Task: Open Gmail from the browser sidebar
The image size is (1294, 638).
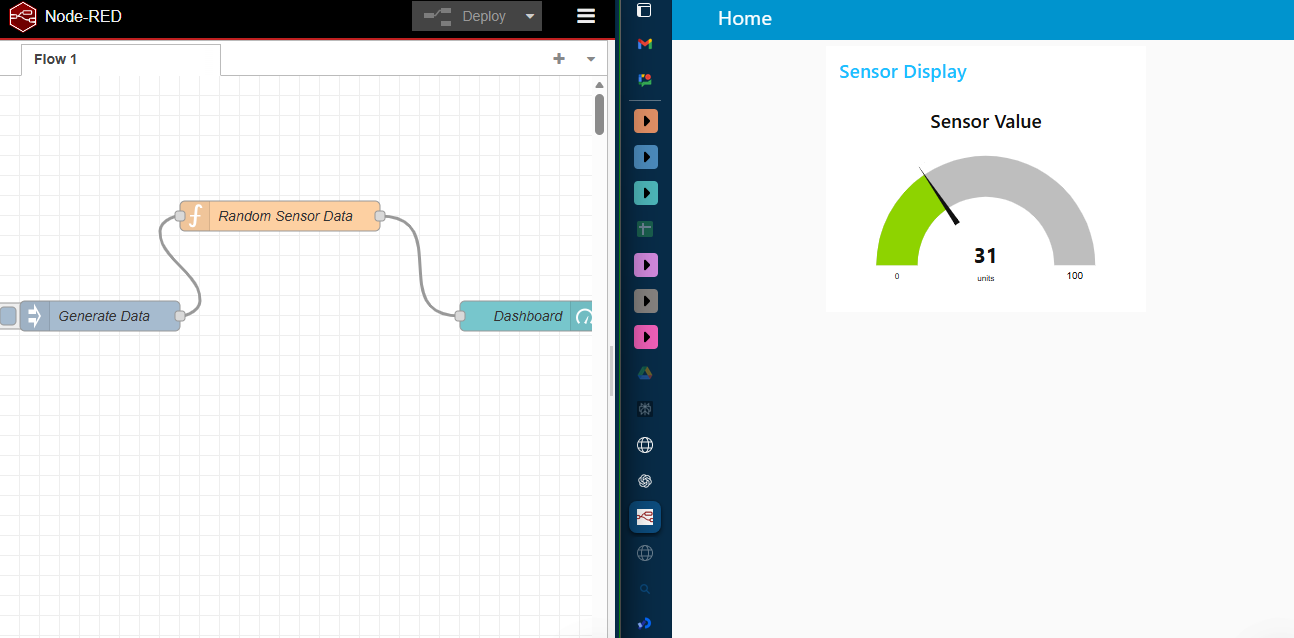Action: click(645, 43)
